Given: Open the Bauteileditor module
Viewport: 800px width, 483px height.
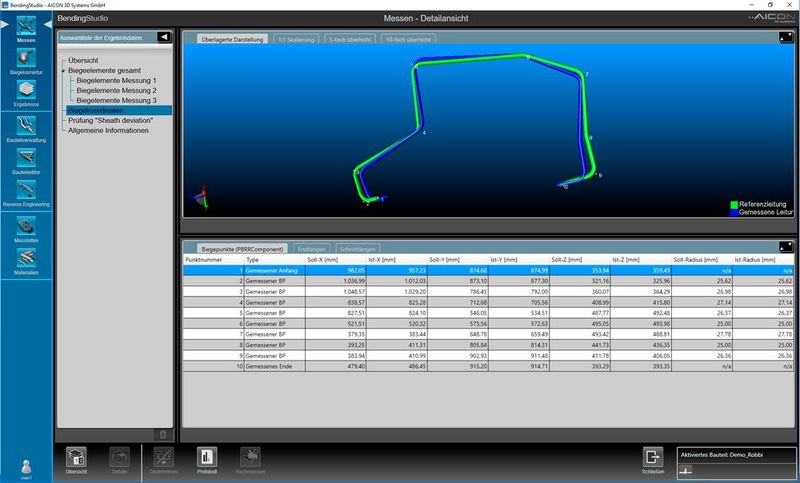Looking at the screenshot, I should click(26, 158).
